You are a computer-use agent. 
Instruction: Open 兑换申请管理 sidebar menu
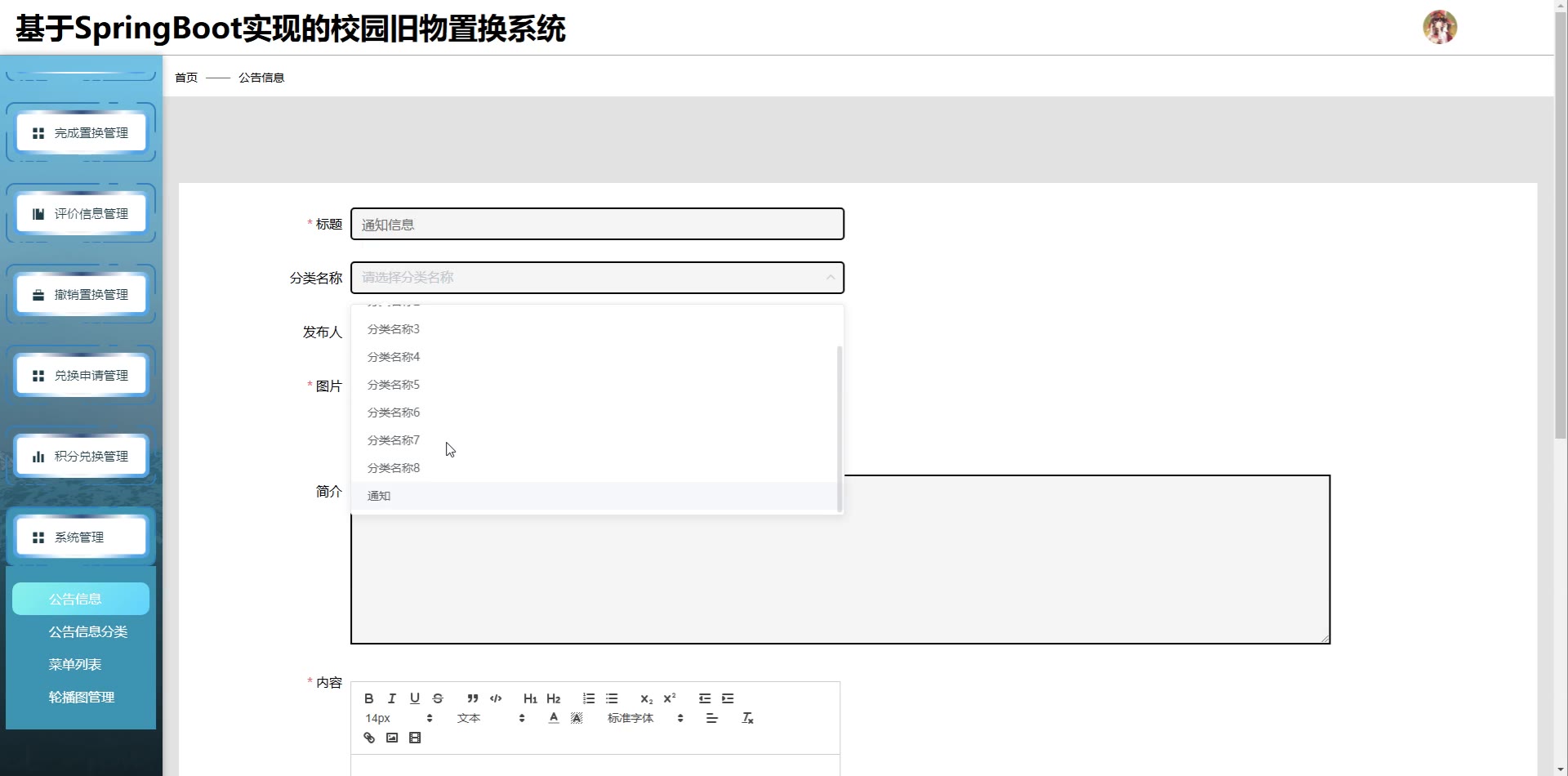(81, 375)
